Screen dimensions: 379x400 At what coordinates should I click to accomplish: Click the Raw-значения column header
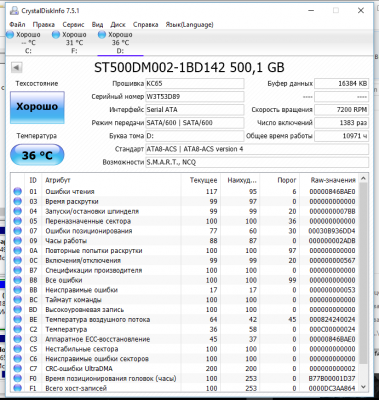pos(330,180)
